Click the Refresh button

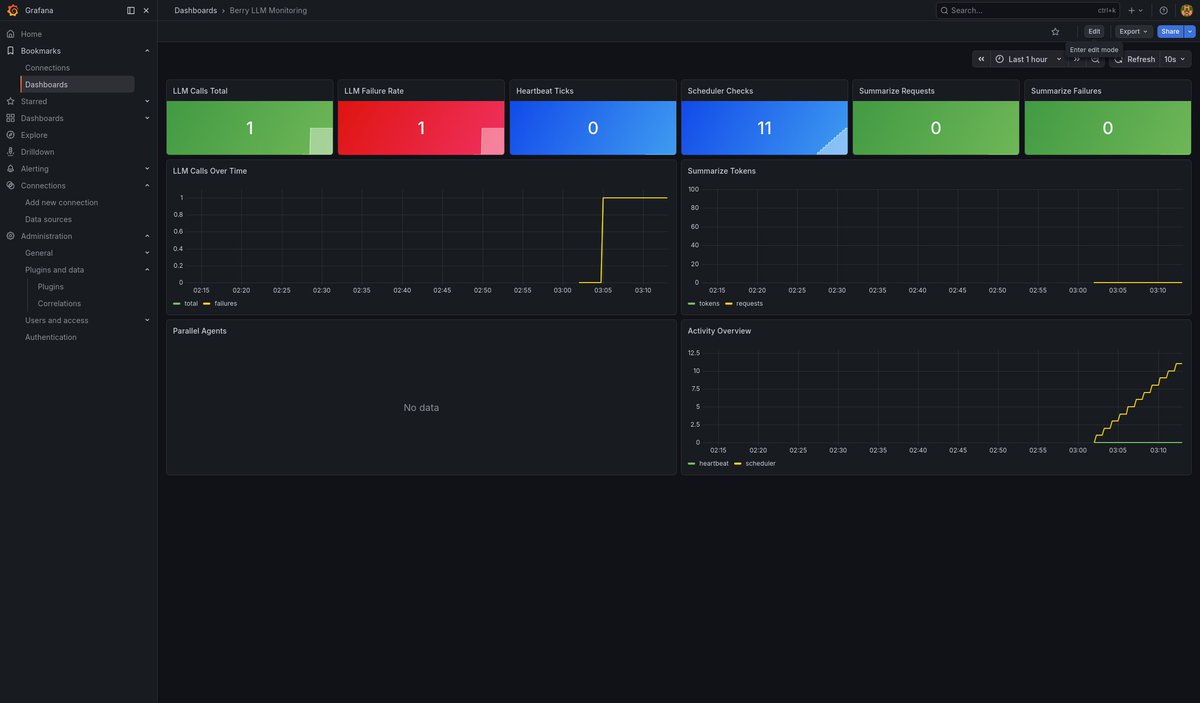(x=1134, y=59)
